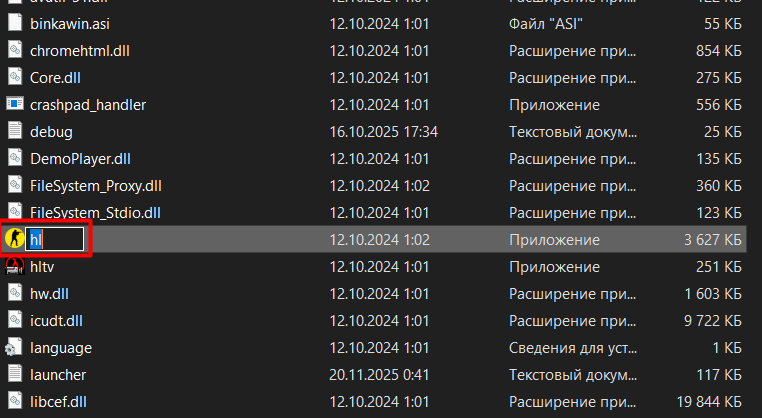Click the chromehtml.dll file icon
The height and width of the screenshot is (418, 762).
(x=15, y=50)
